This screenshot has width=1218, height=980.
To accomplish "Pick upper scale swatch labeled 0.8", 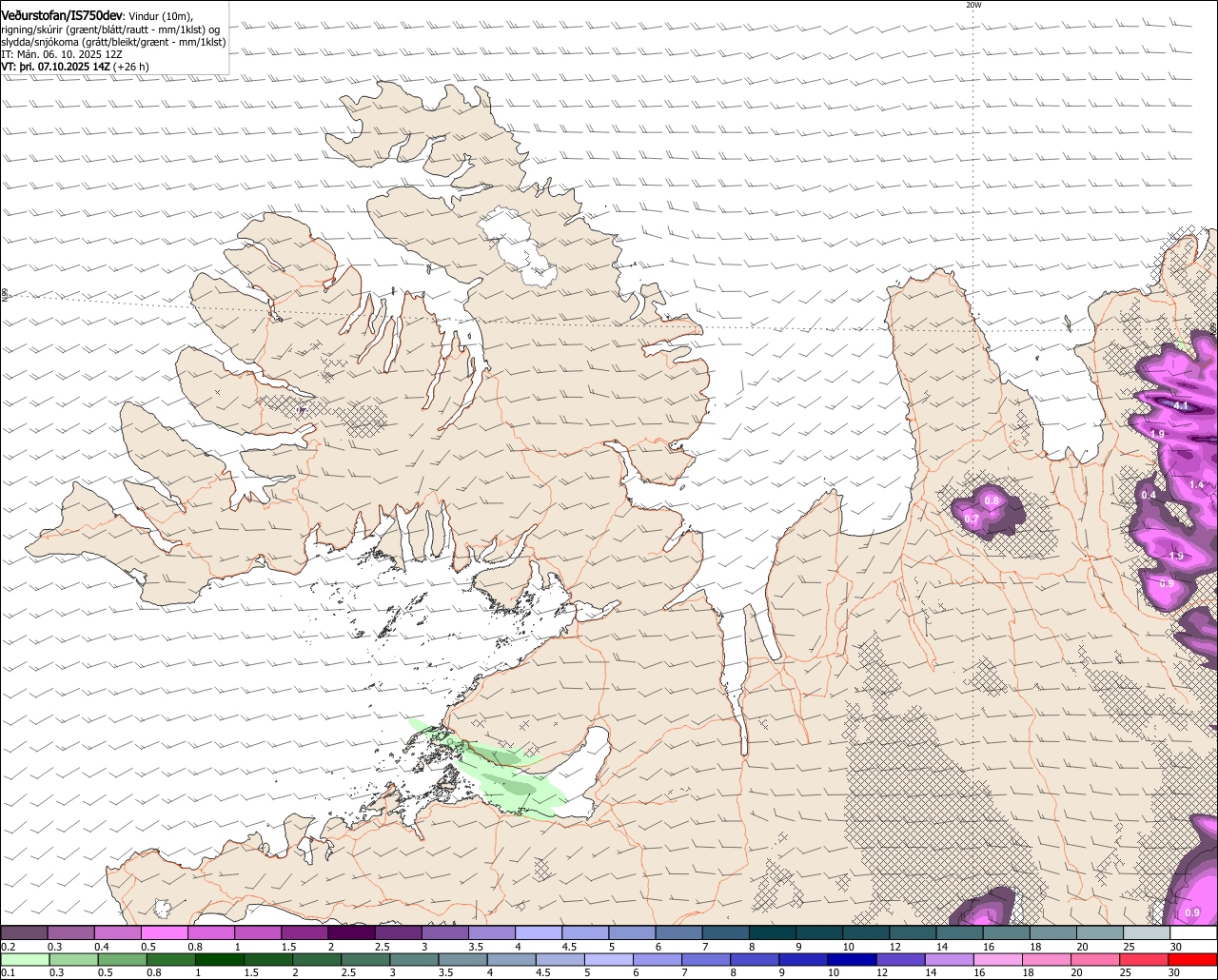I will pos(211,933).
